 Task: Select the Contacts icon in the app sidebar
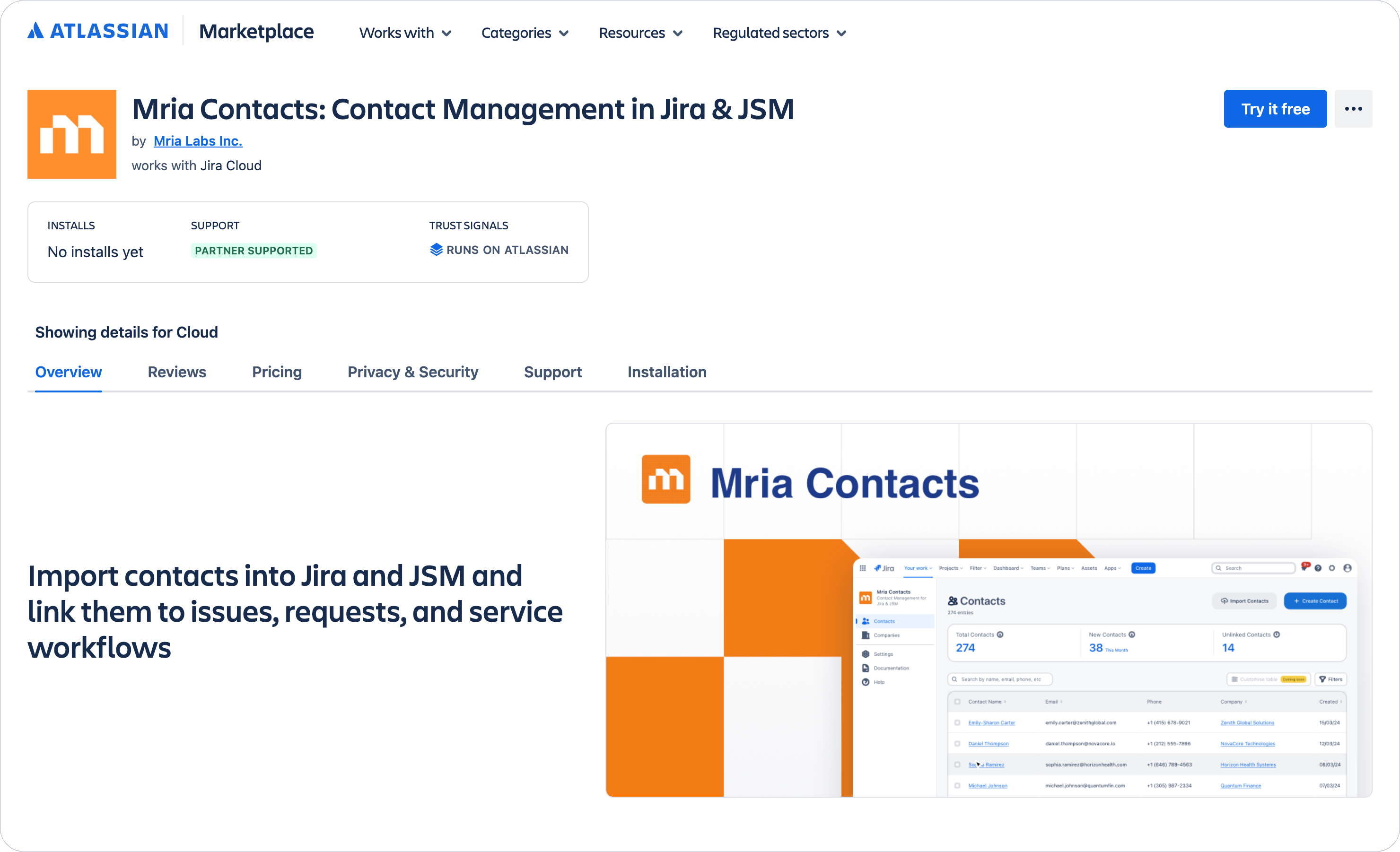866,621
